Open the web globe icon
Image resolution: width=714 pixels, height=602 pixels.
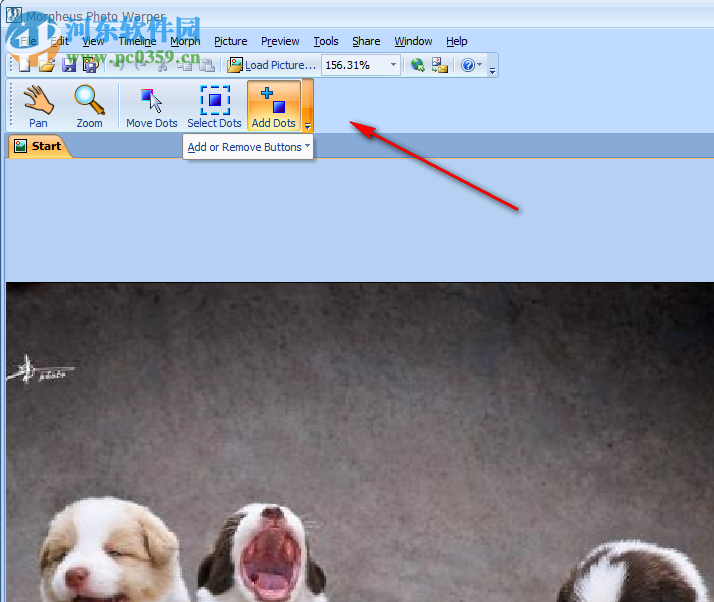[418, 65]
